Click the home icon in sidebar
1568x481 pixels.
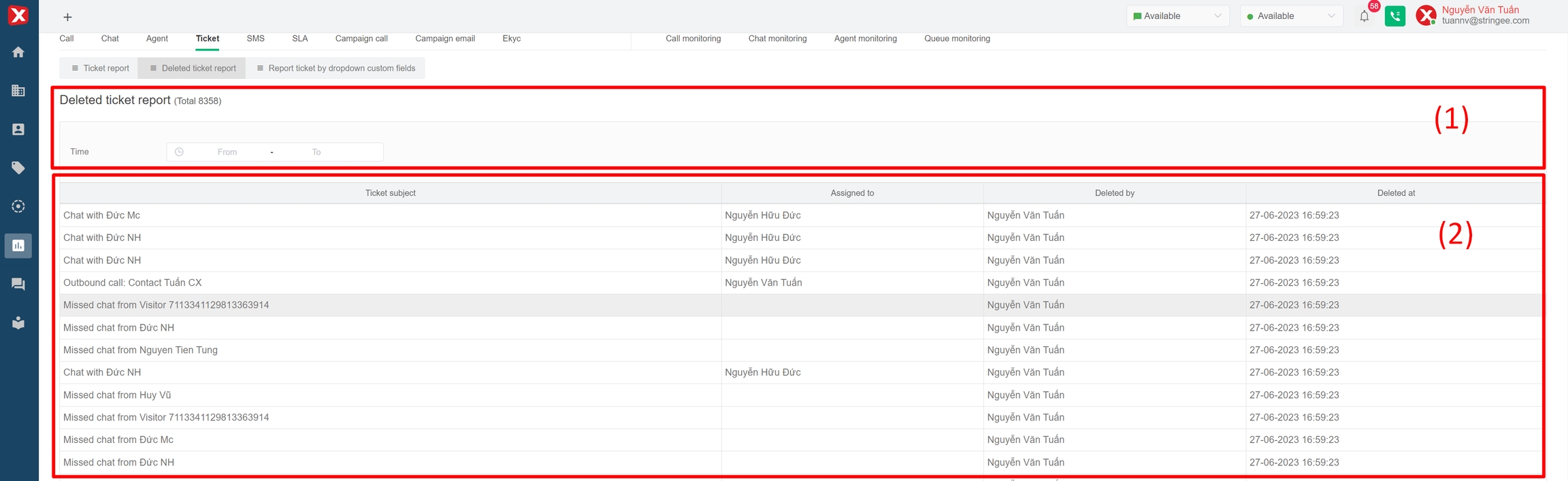[x=18, y=52]
